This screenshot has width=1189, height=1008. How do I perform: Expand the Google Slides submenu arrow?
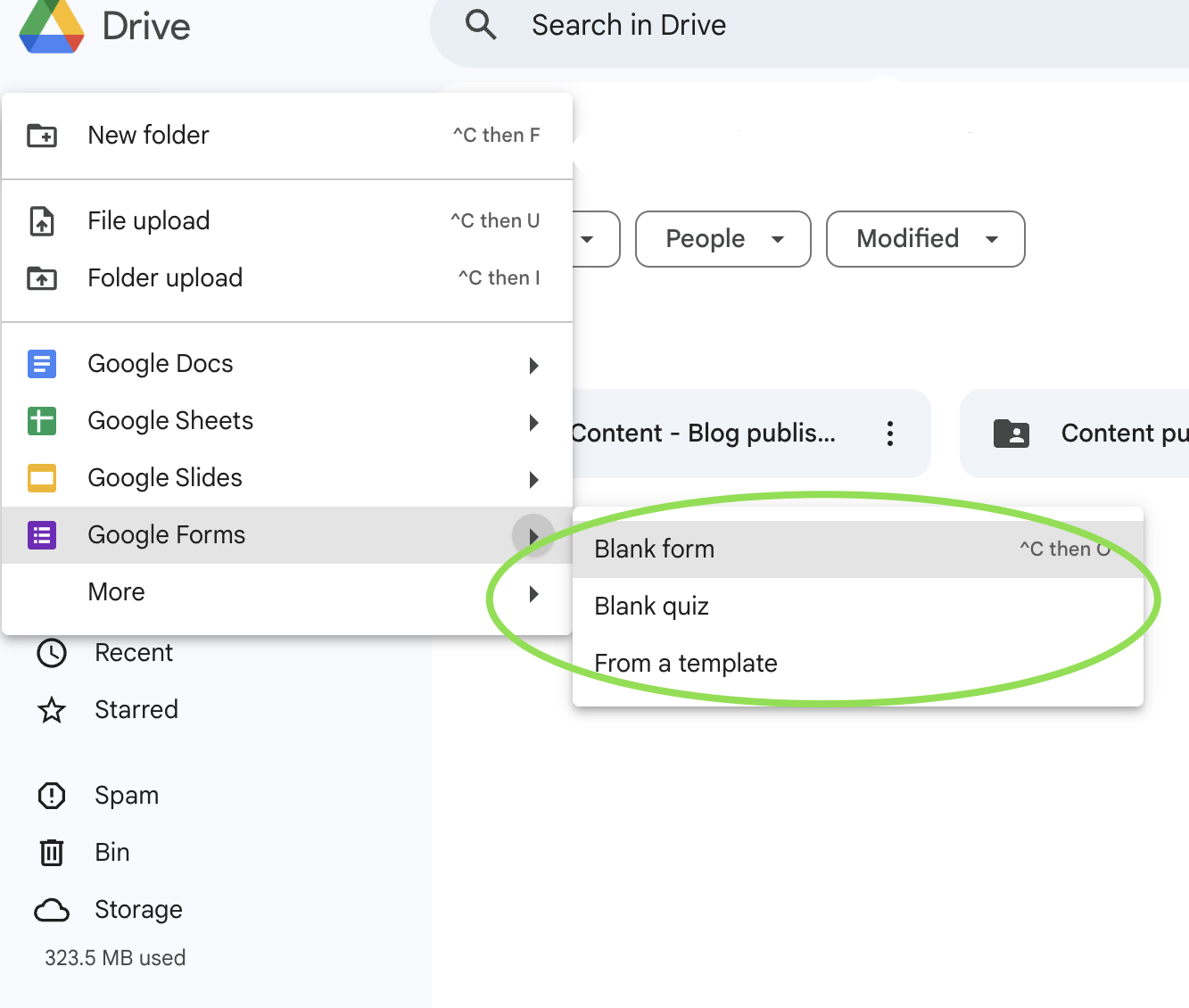coord(533,479)
